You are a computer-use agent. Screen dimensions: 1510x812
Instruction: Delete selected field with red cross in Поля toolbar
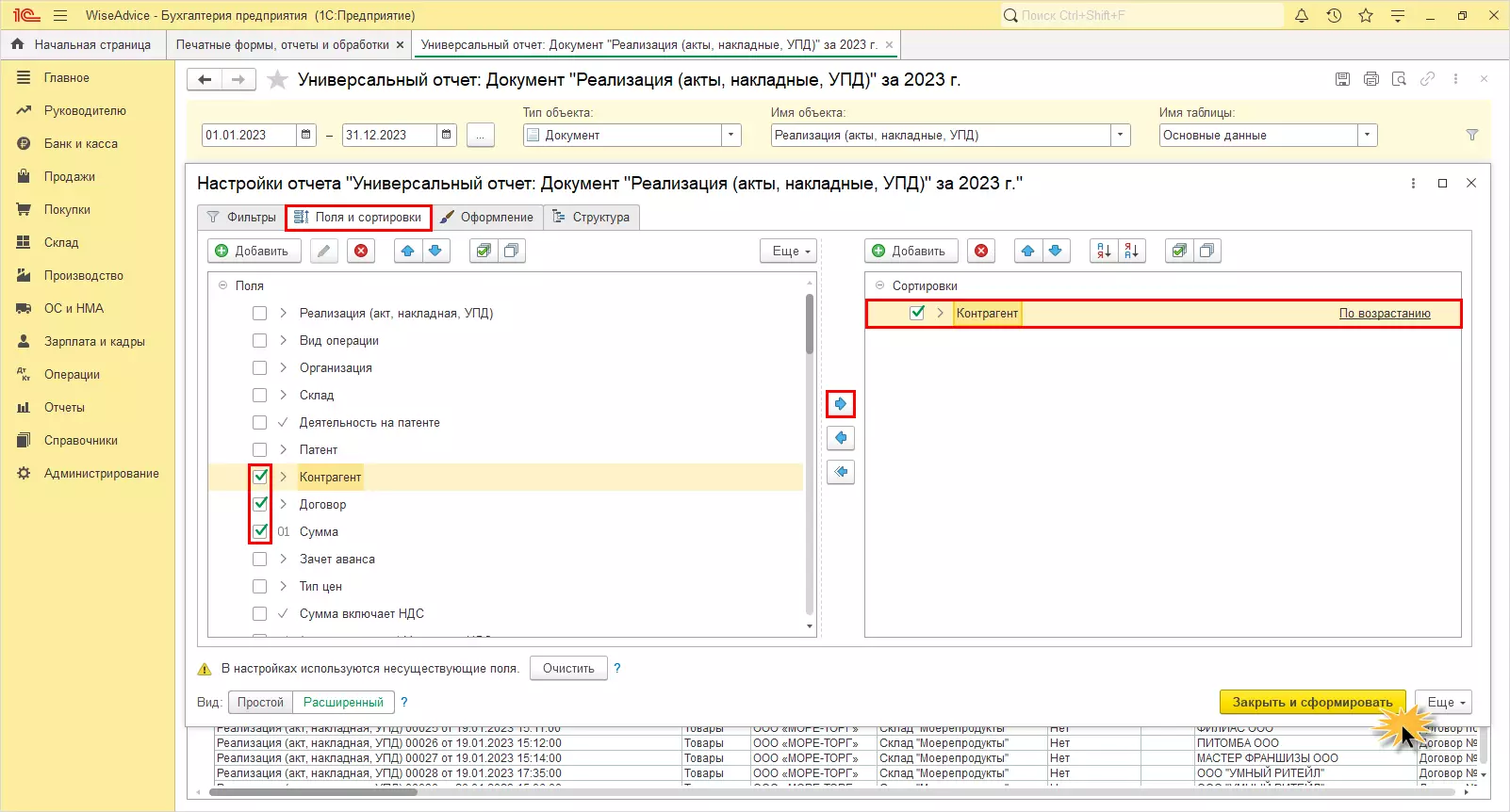coord(361,251)
